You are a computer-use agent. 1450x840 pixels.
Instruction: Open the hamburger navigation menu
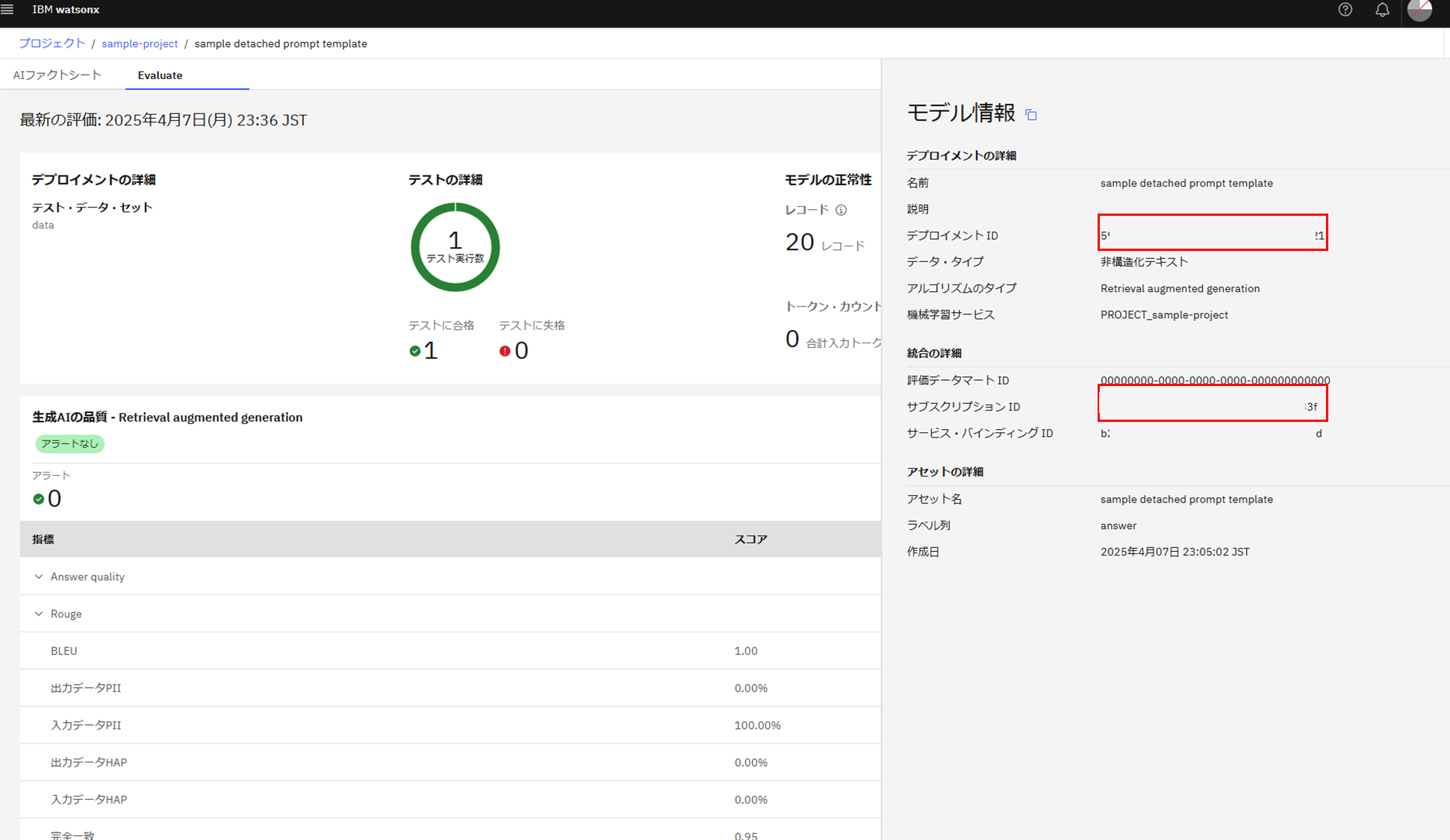pos(7,10)
